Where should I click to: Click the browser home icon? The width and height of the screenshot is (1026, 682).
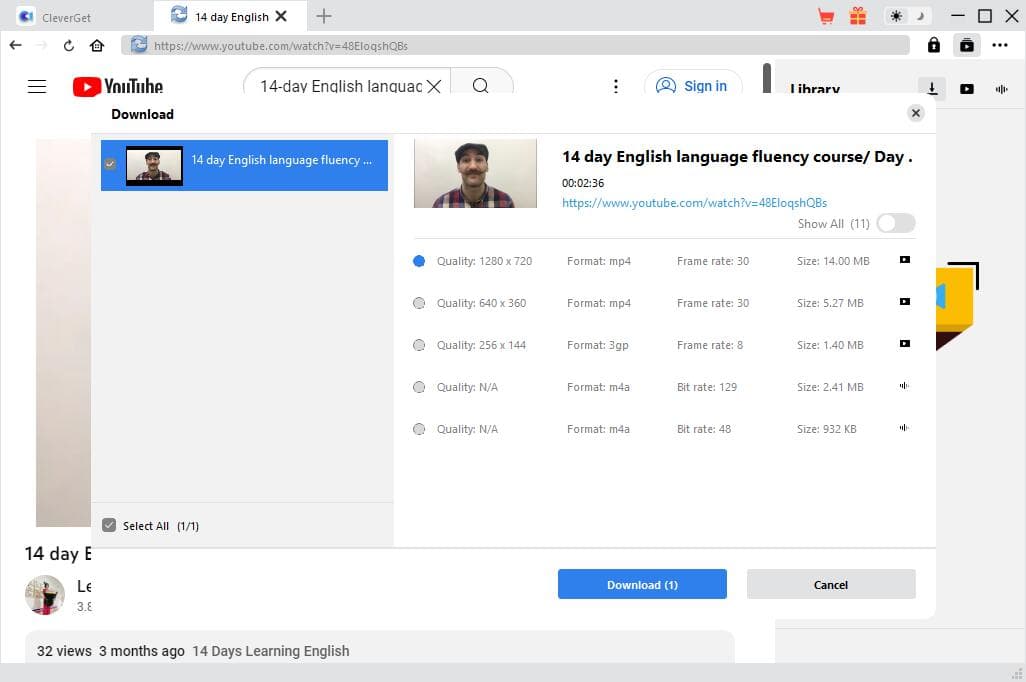pyautogui.click(x=95, y=45)
